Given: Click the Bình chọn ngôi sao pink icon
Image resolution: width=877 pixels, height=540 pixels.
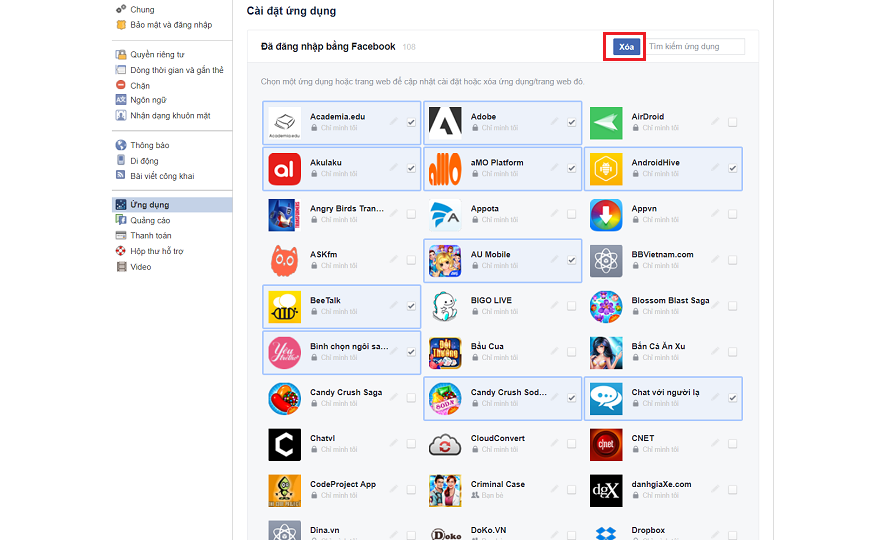Looking at the screenshot, I should [x=285, y=352].
